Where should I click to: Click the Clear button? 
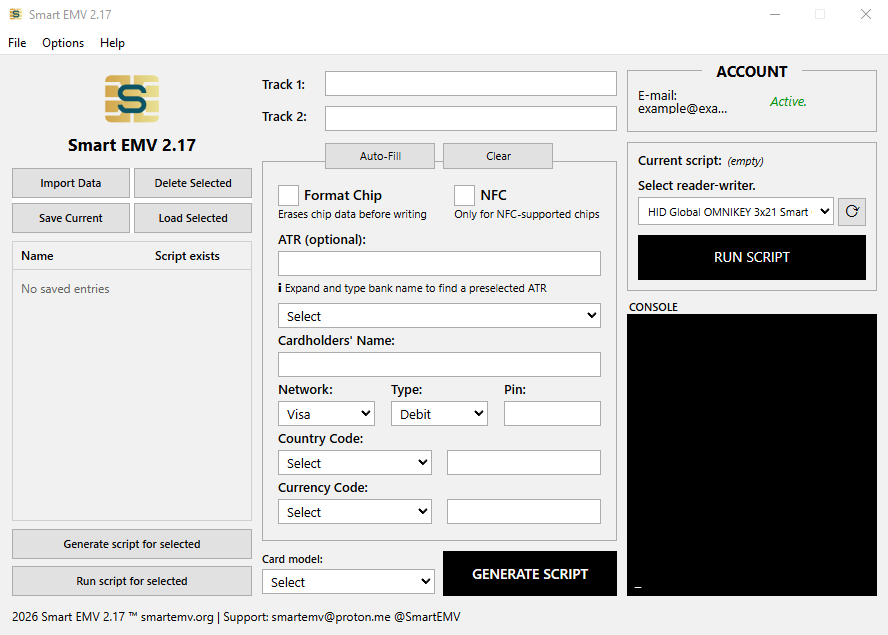click(x=498, y=156)
